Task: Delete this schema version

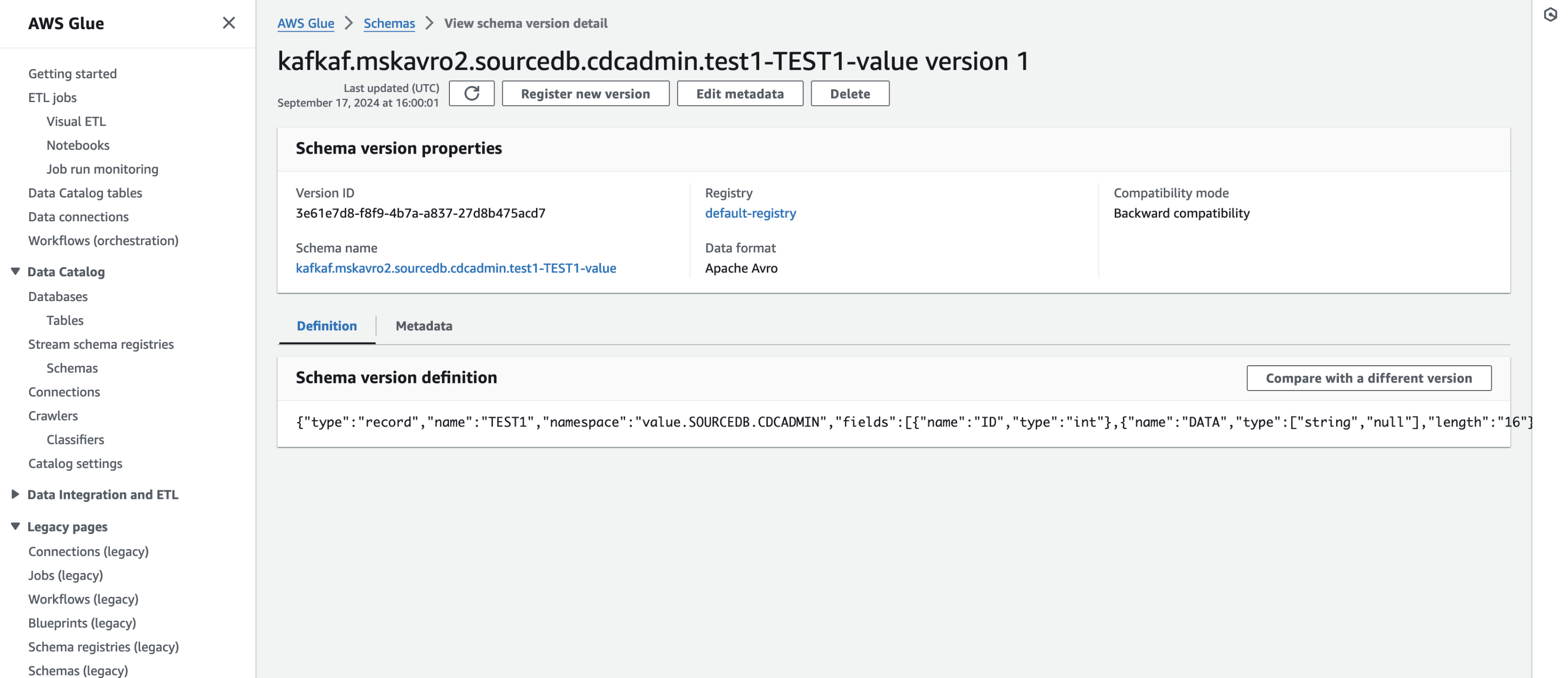Action: [849, 94]
